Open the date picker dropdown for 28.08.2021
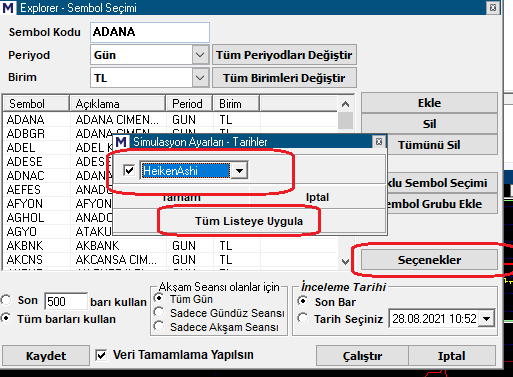 (x=486, y=319)
